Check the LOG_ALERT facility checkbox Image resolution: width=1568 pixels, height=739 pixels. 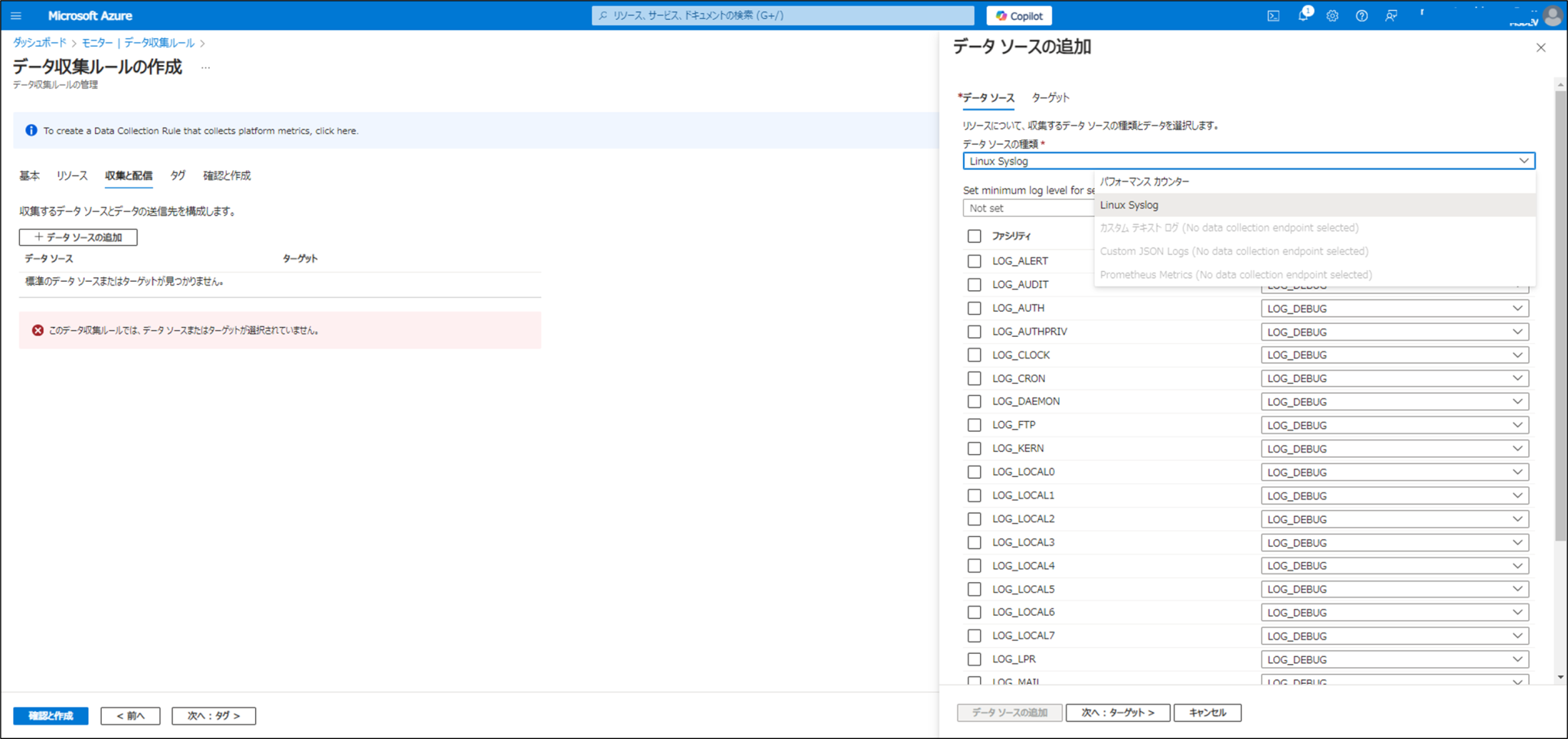974,260
